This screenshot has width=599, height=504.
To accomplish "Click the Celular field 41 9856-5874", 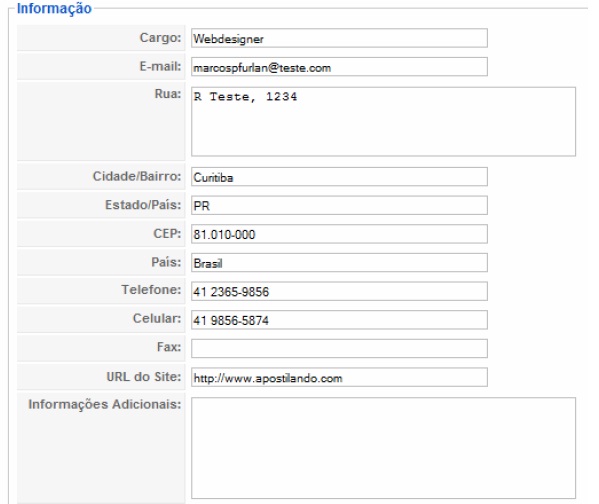I will pyautogui.click(x=339, y=320).
